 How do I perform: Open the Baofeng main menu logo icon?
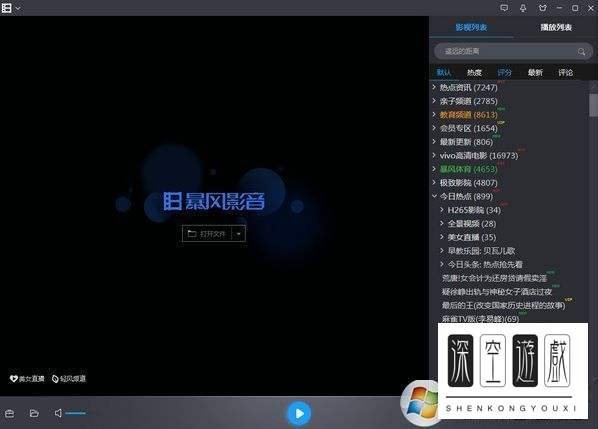pos(6,8)
